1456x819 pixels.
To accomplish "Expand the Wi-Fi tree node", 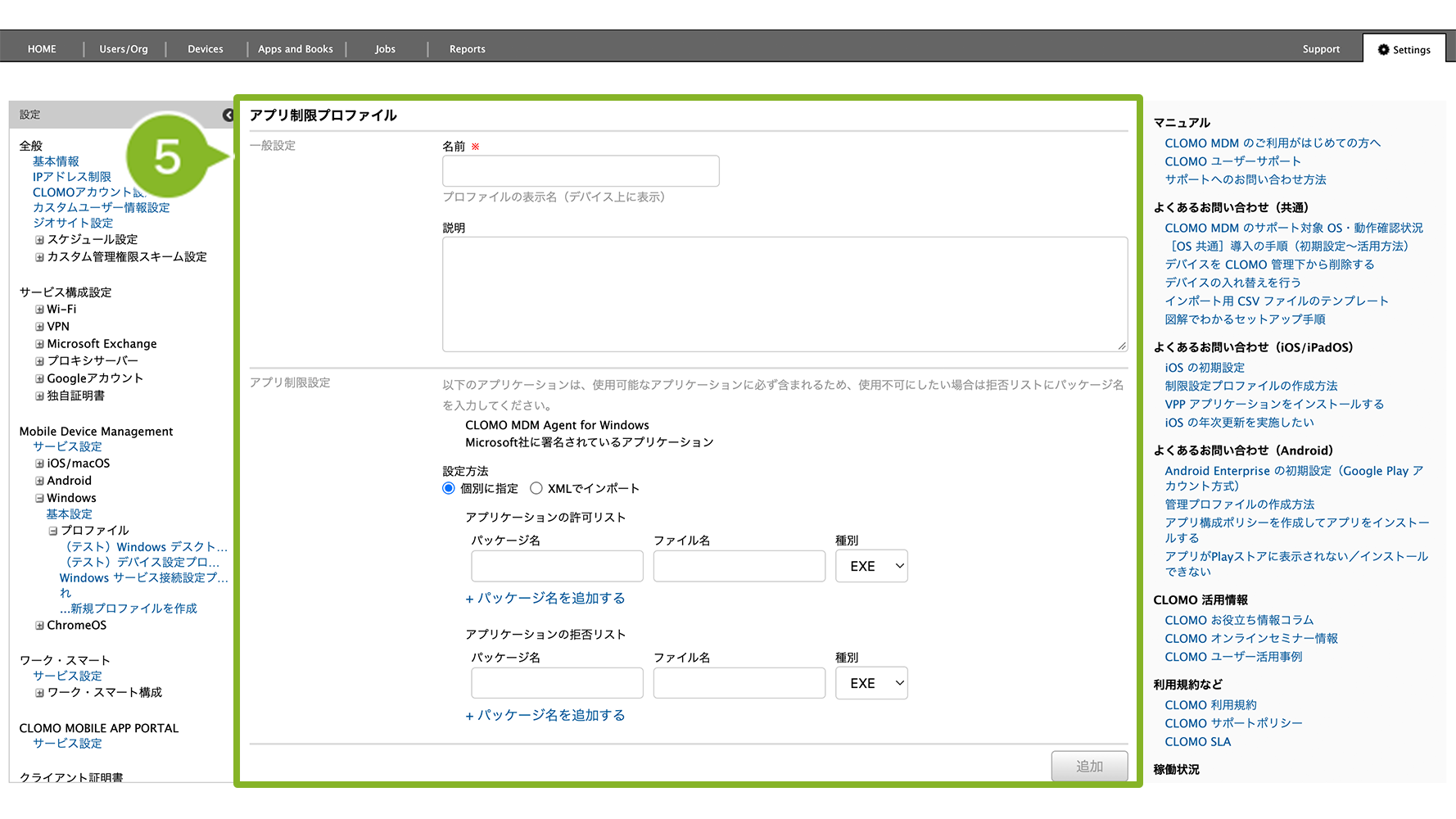I will click(x=39, y=310).
